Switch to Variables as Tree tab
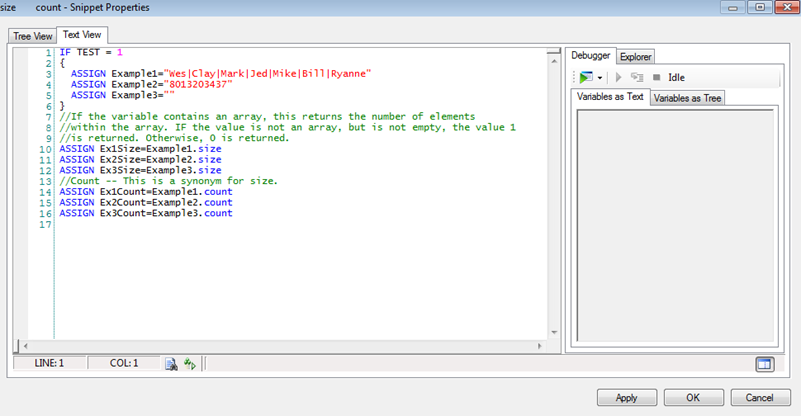 [688, 98]
